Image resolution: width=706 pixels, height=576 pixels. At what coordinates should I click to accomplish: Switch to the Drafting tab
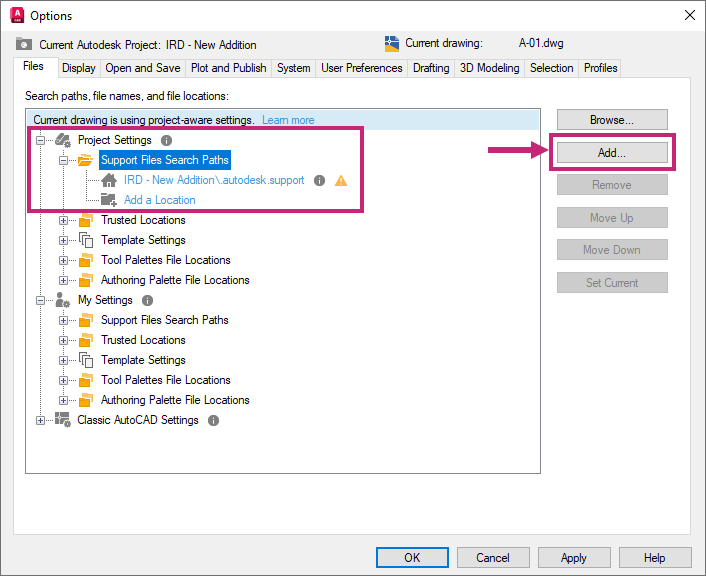click(431, 68)
